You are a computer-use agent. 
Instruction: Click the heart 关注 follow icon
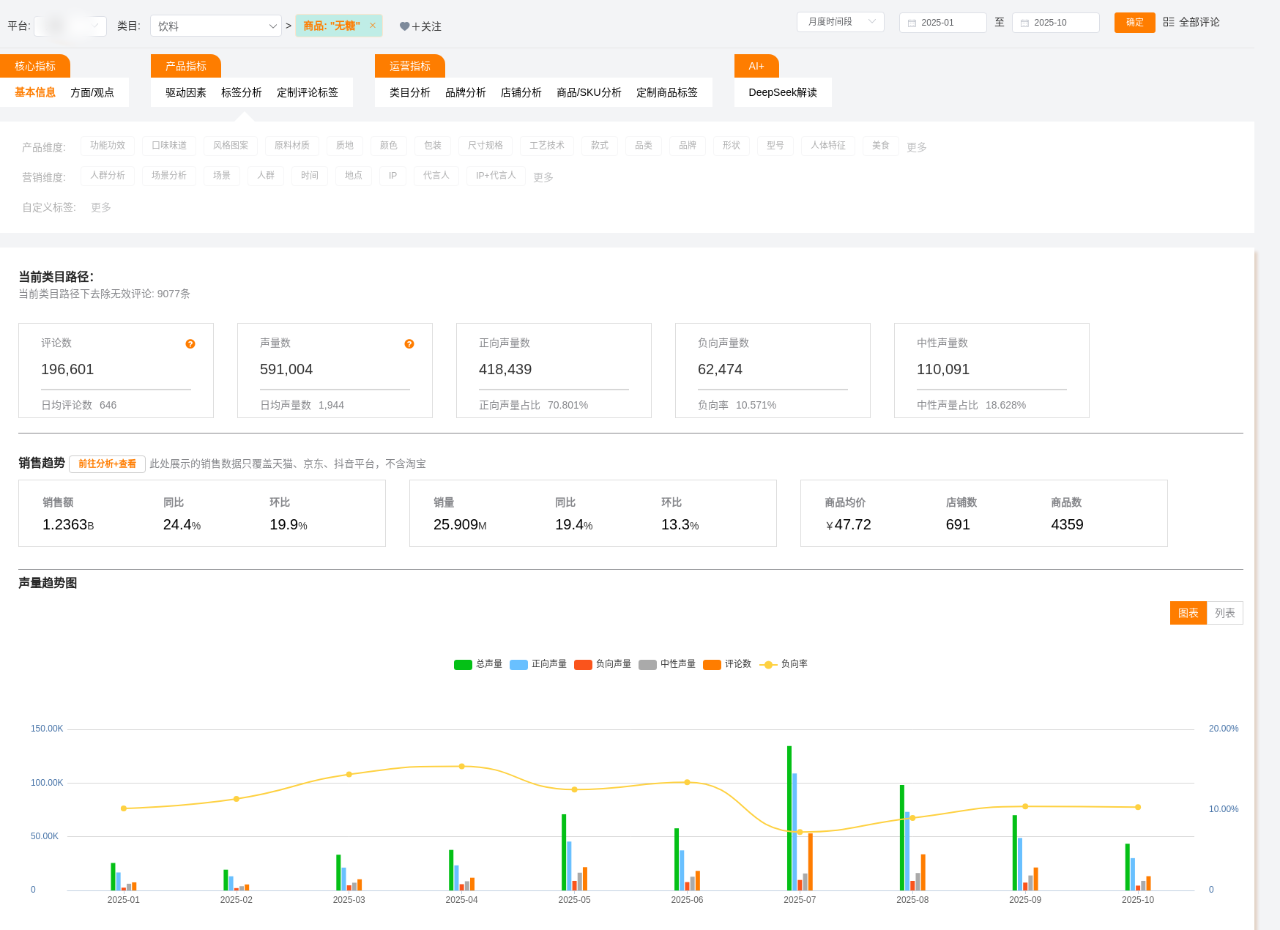tap(405, 27)
